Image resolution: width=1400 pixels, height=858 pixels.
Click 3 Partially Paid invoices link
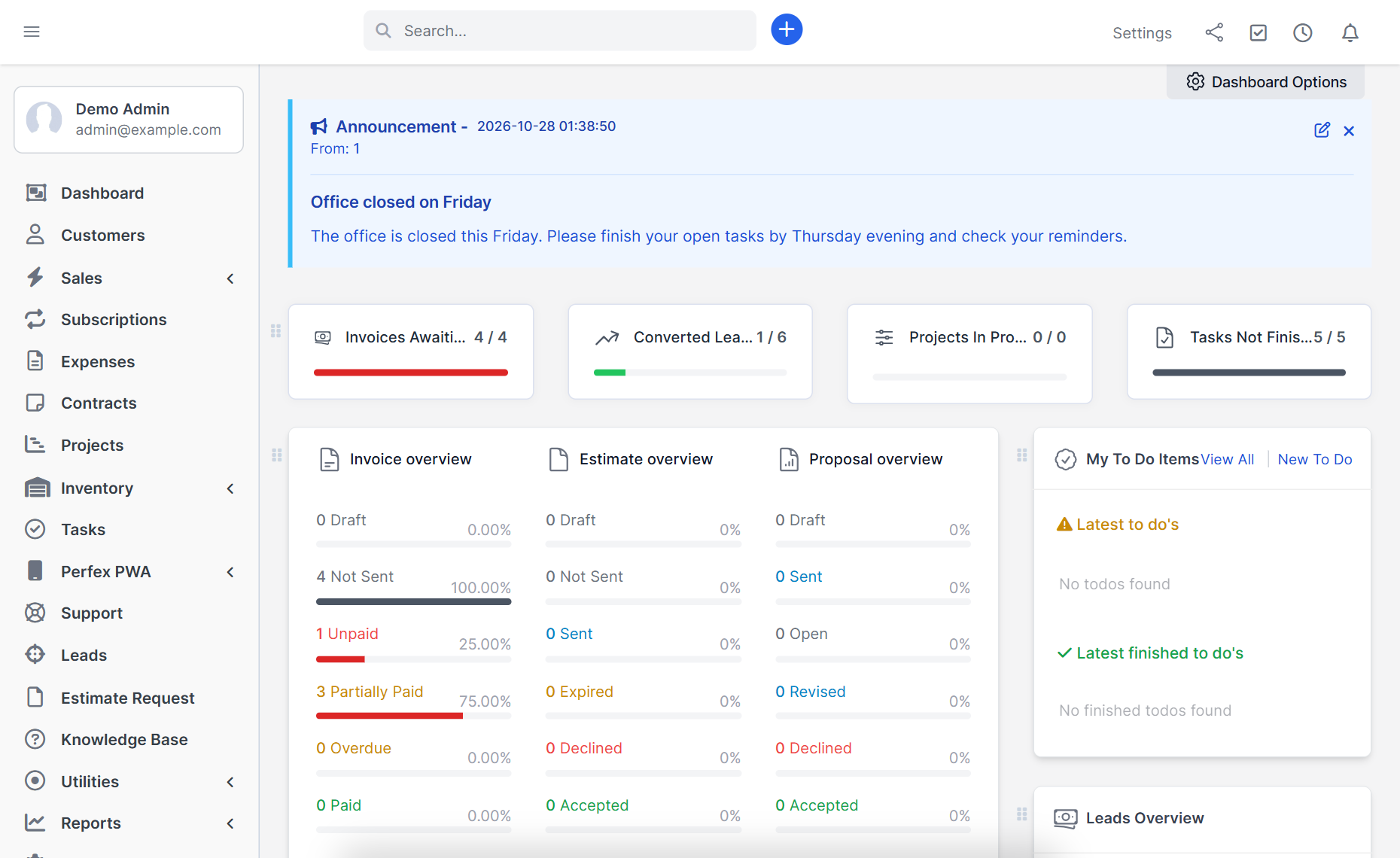pyautogui.click(x=370, y=692)
